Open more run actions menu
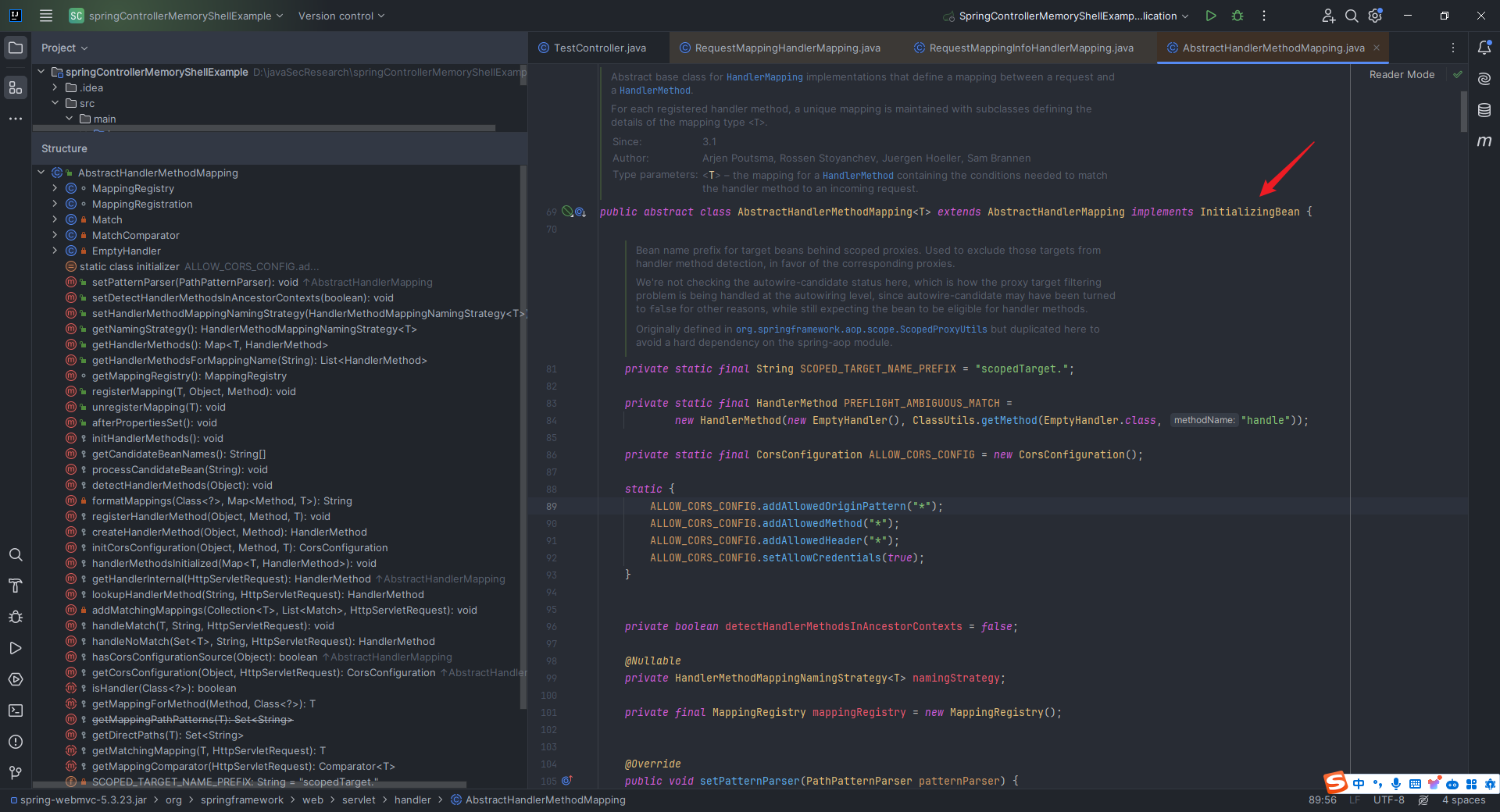 [1264, 16]
